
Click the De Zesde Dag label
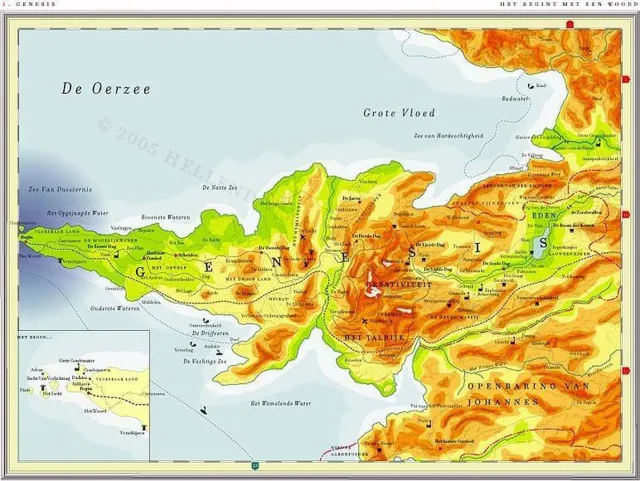click(x=496, y=263)
